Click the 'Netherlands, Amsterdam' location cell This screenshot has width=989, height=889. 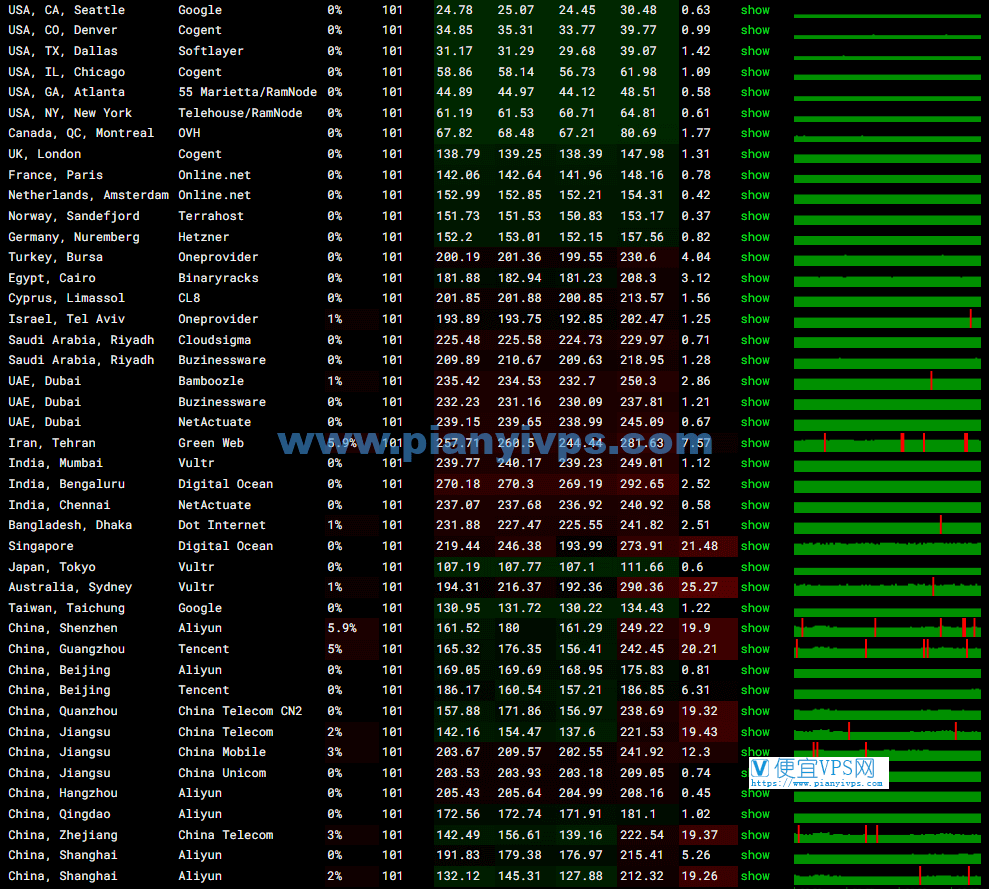[88, 195]
